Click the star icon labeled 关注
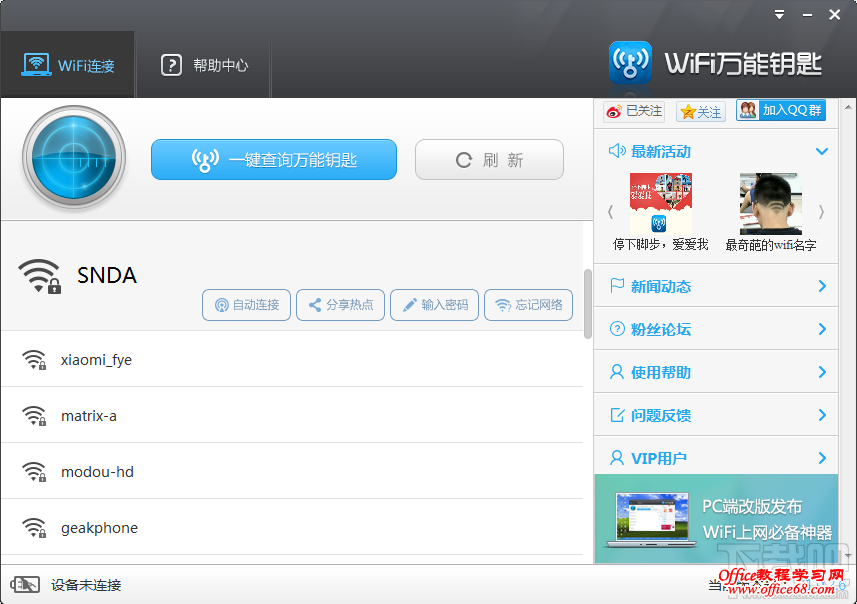This screenshot has height=604, width=857. coord(687,111)
